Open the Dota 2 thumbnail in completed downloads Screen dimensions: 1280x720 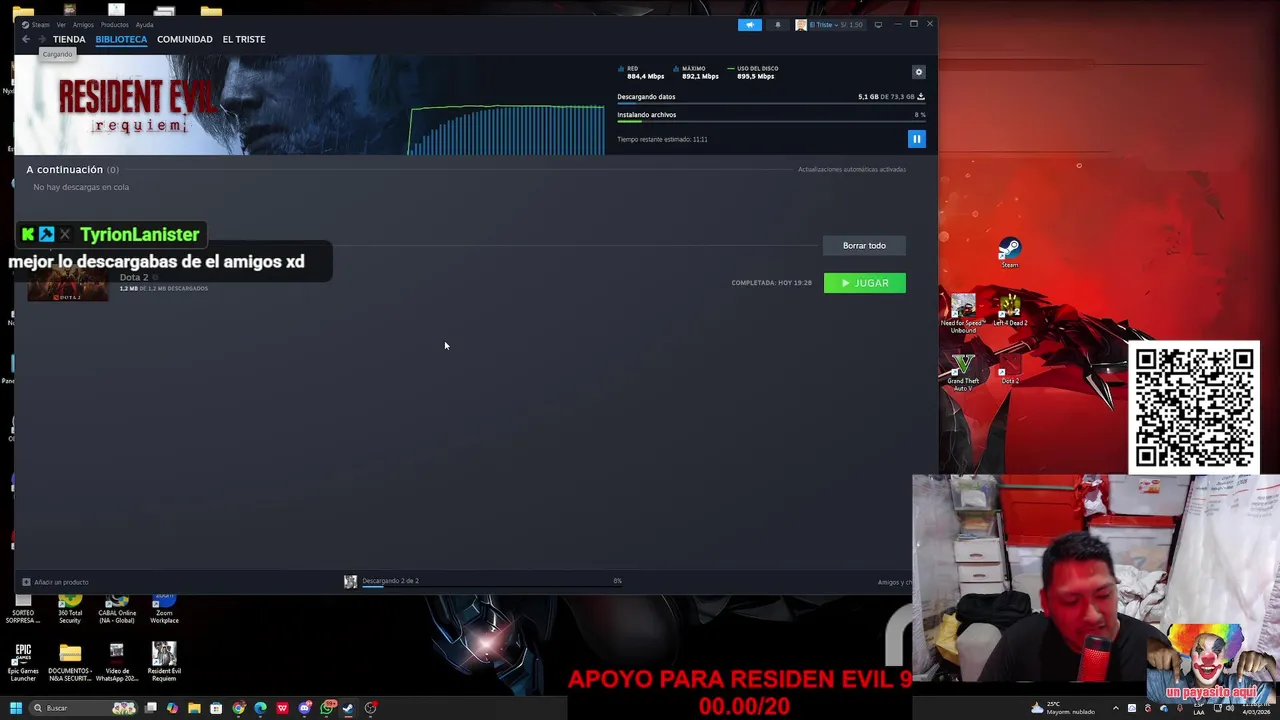tap(68, 285)
